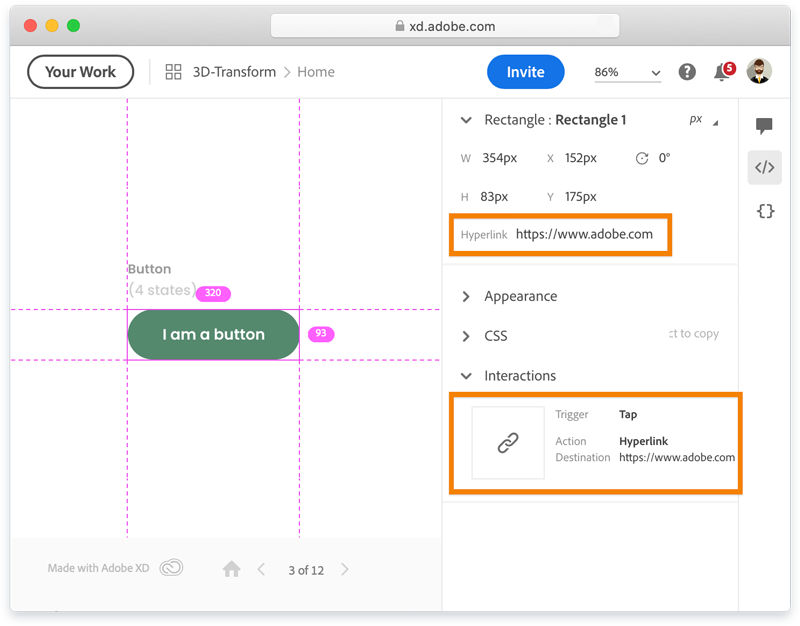
Task: Open notifications bell with badge
Action: click(x=720, y=71)
